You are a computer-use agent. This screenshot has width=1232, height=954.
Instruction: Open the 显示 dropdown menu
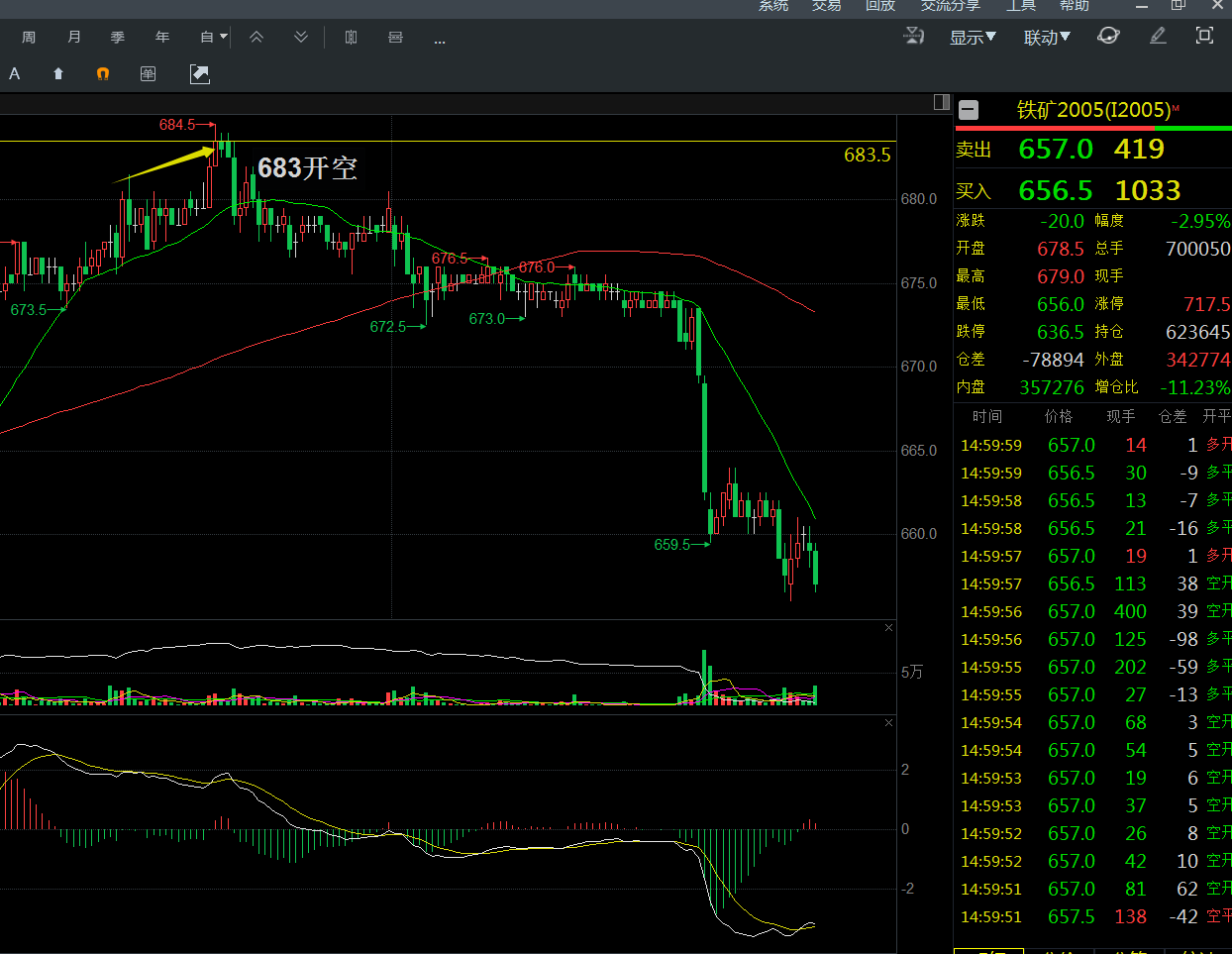973,37
